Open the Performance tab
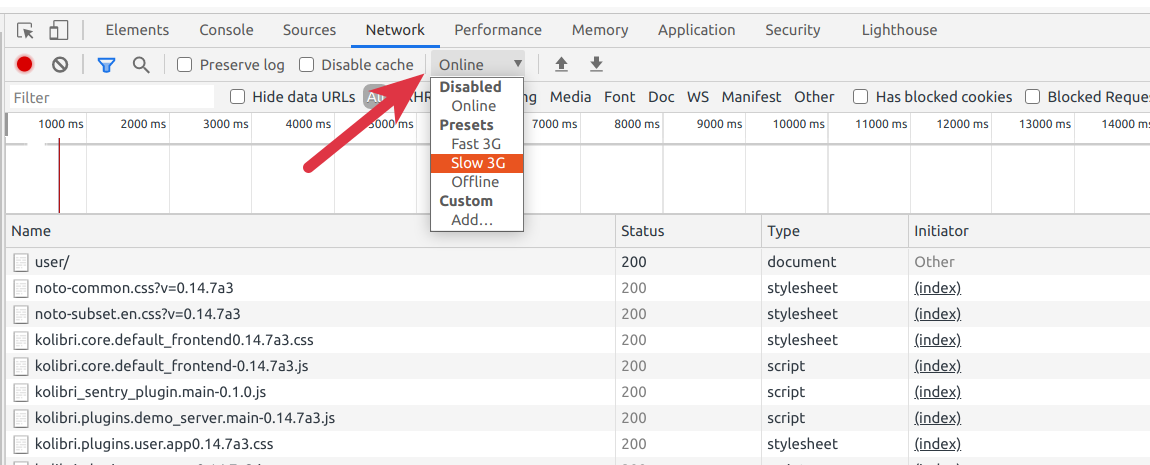 (497, 30)
